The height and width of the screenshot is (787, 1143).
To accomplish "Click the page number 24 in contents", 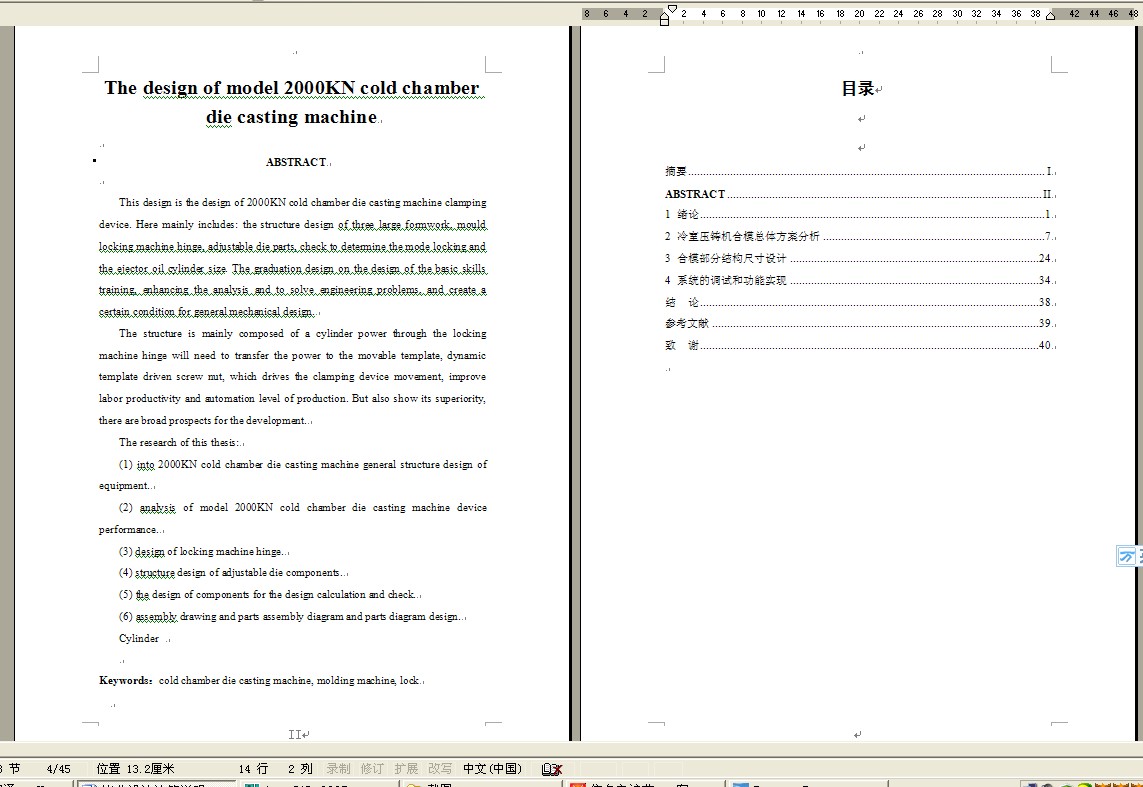I will click(x=1045, y=258).
